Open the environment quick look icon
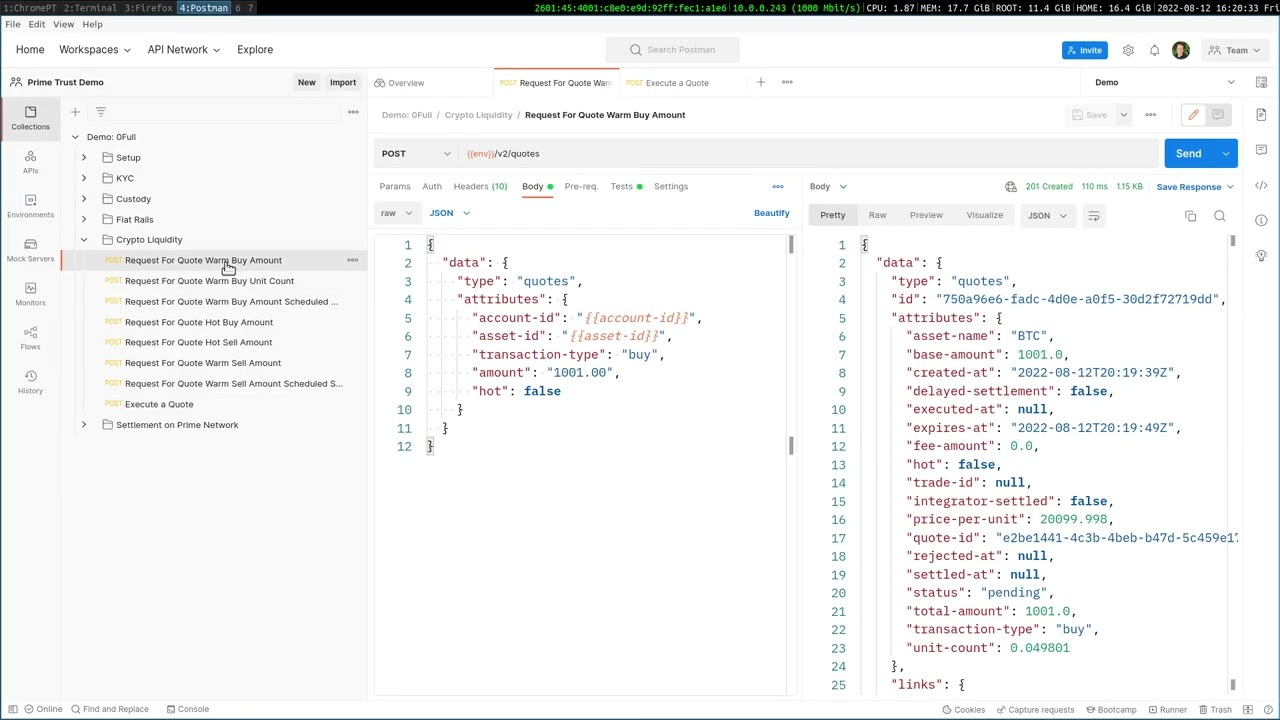This screenshot has height=720, width=1280. coord(1261,82)
